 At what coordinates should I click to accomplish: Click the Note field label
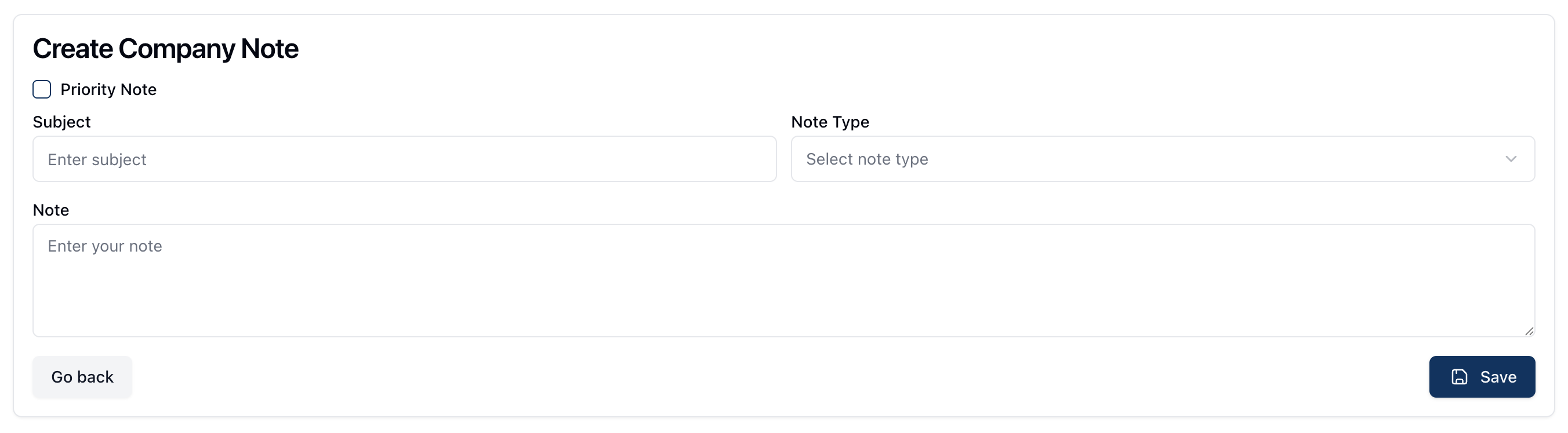coord(50,210)
